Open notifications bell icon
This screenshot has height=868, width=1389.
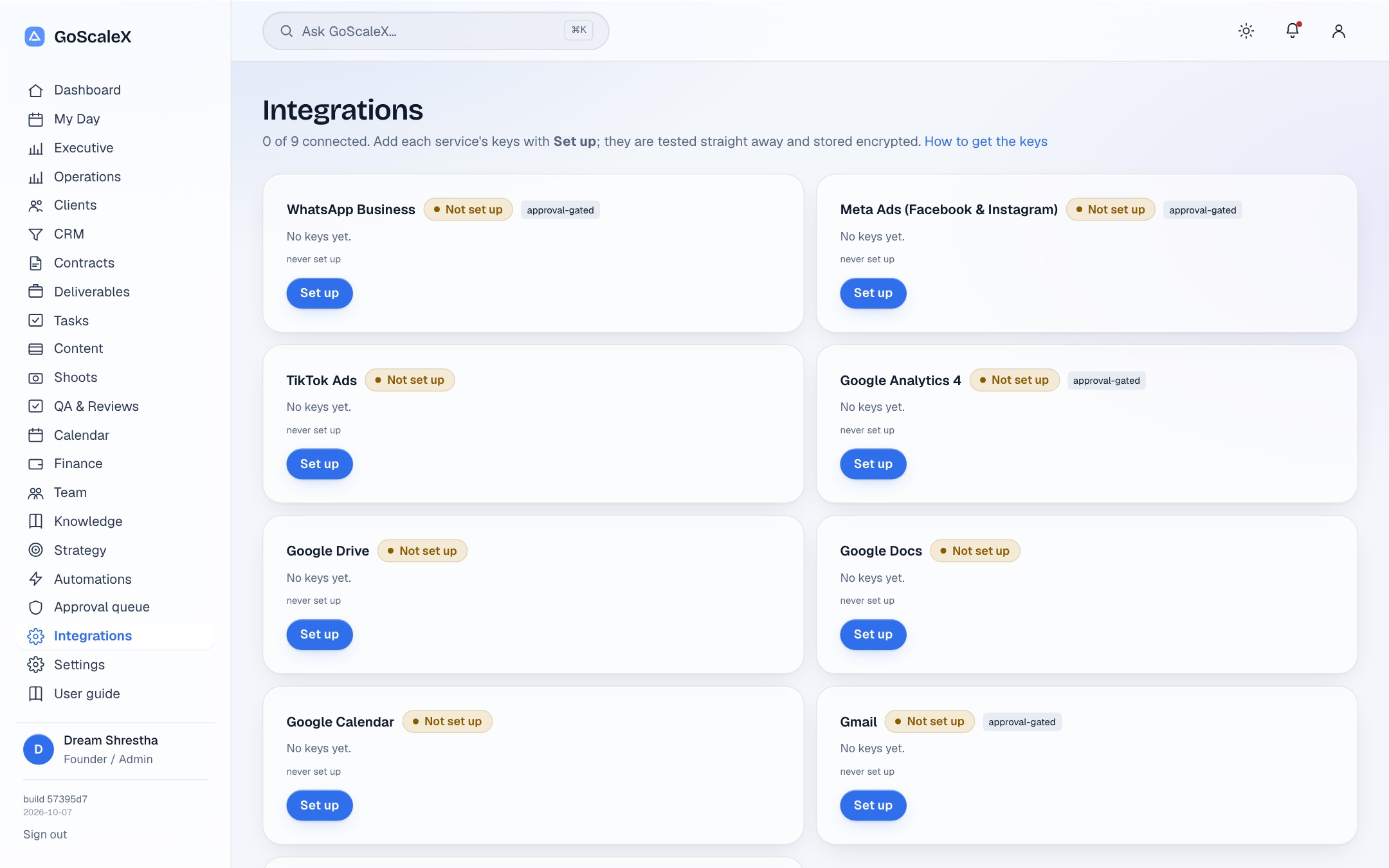tap(1293, 30)
